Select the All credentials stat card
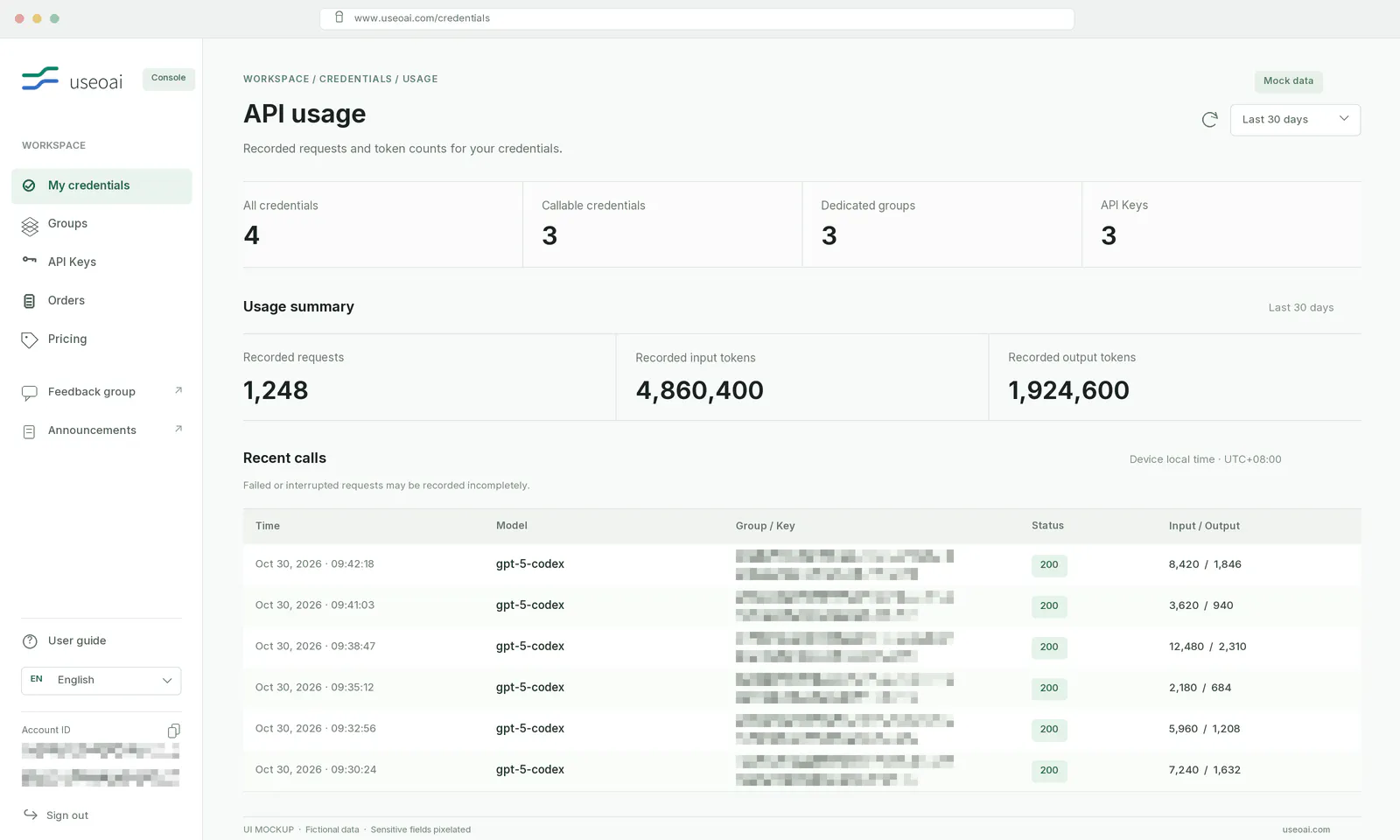Viewport: 1400px width, 840px height. 382,225
